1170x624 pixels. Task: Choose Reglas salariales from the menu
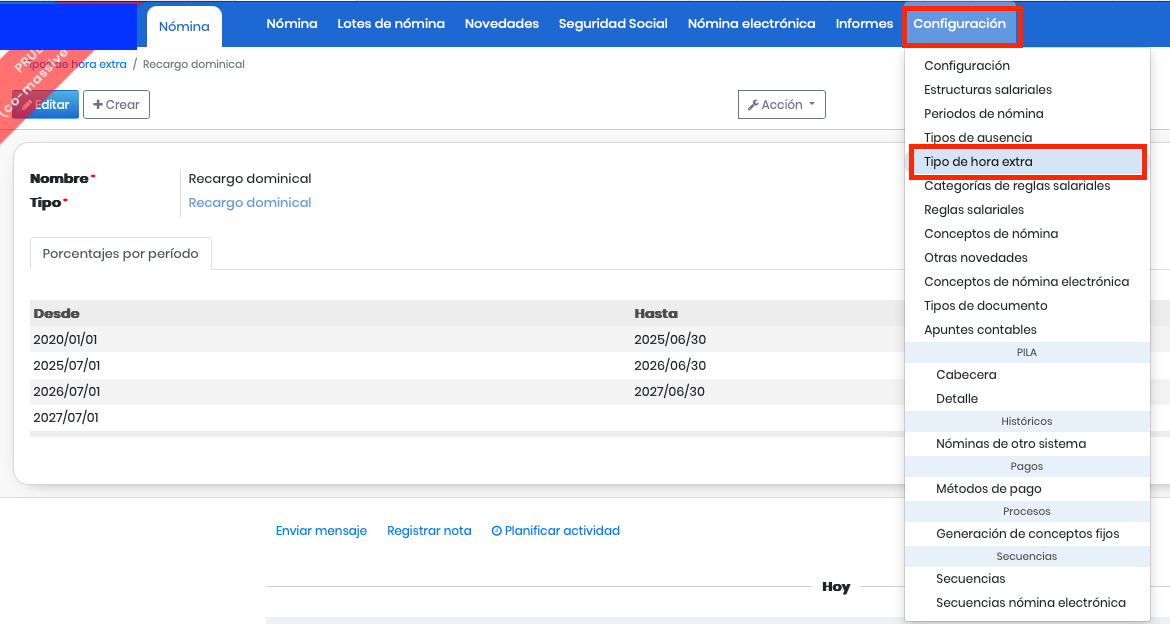tap(974, 210)
